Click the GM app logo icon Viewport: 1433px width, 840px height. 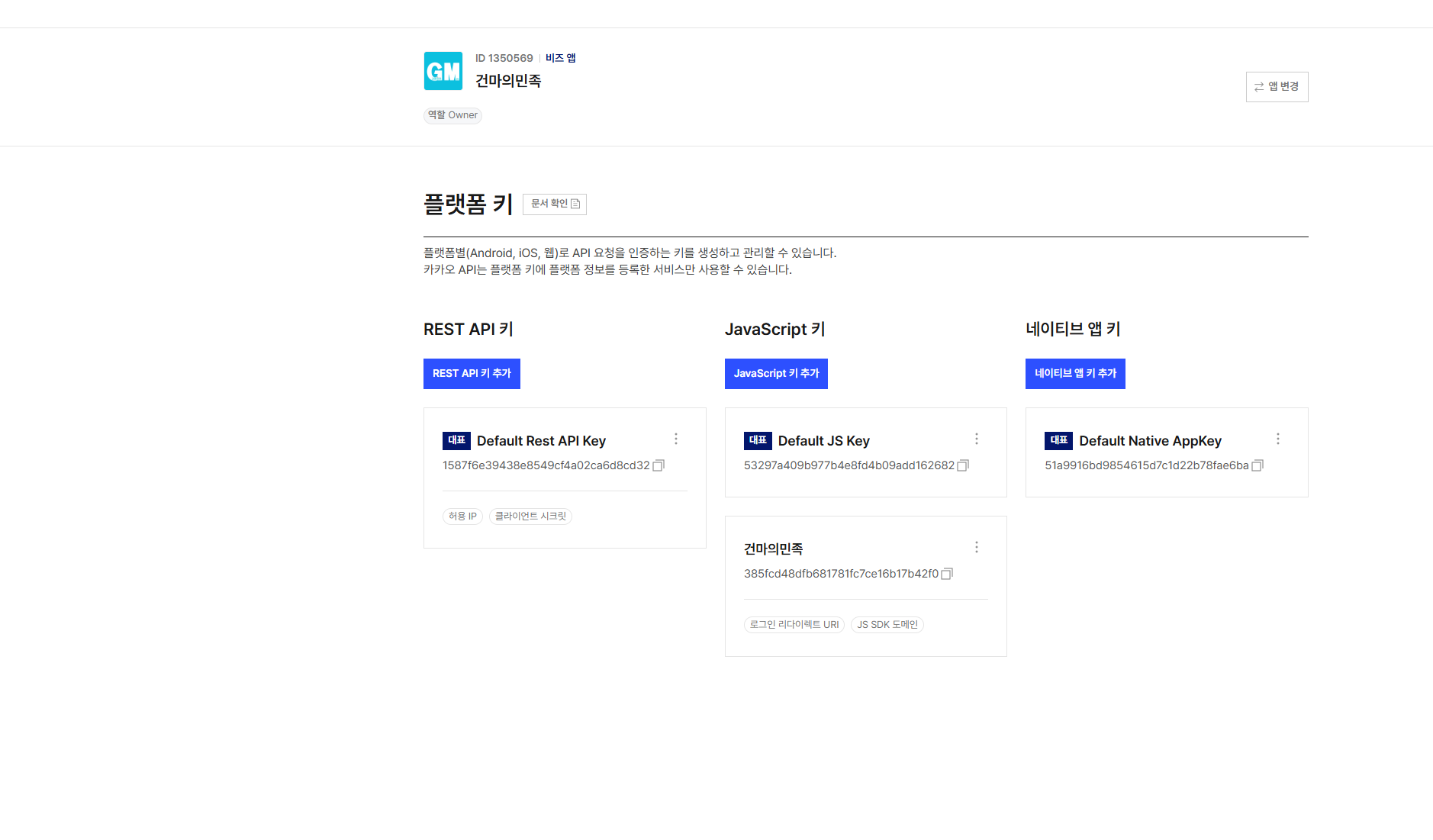pyautogui.click(x=443, y=71)
